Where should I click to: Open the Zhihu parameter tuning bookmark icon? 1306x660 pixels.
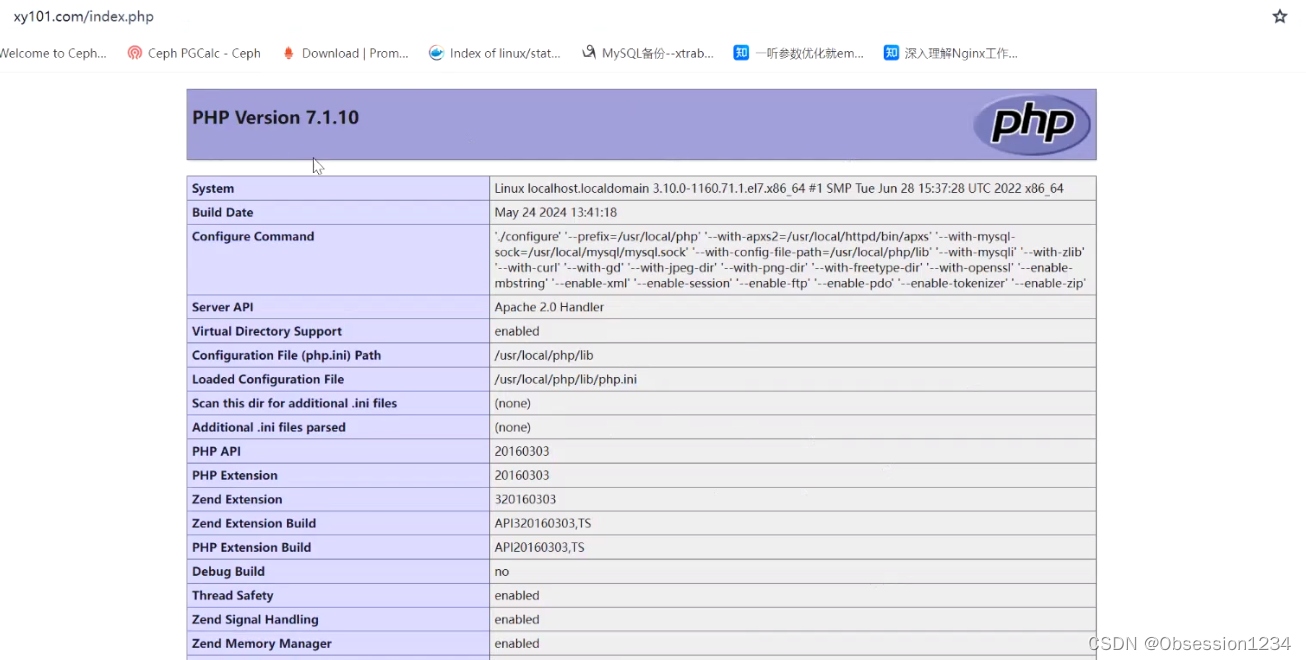click(x=741, y=53)
